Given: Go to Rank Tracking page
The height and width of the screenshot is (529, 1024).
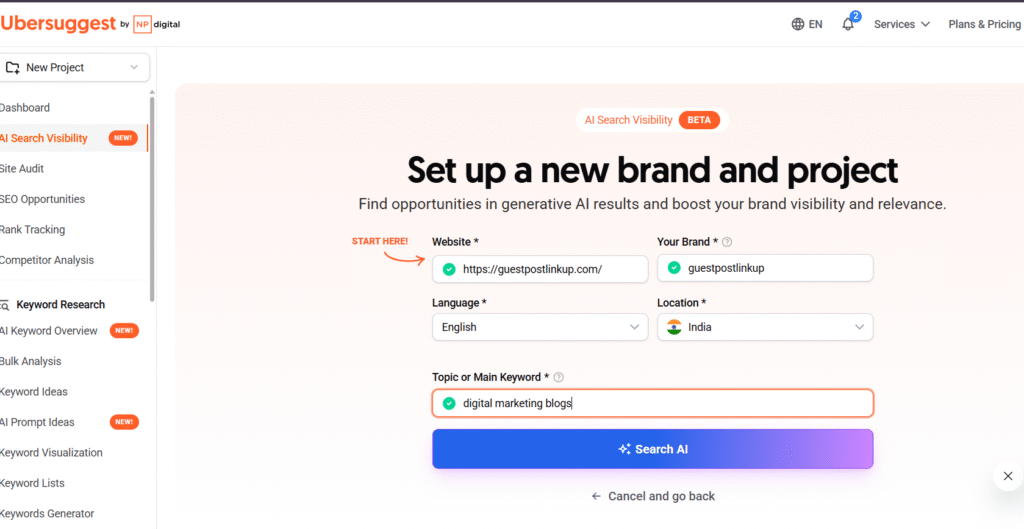Looking at the screenshot, I should click(x=32, y=230).
